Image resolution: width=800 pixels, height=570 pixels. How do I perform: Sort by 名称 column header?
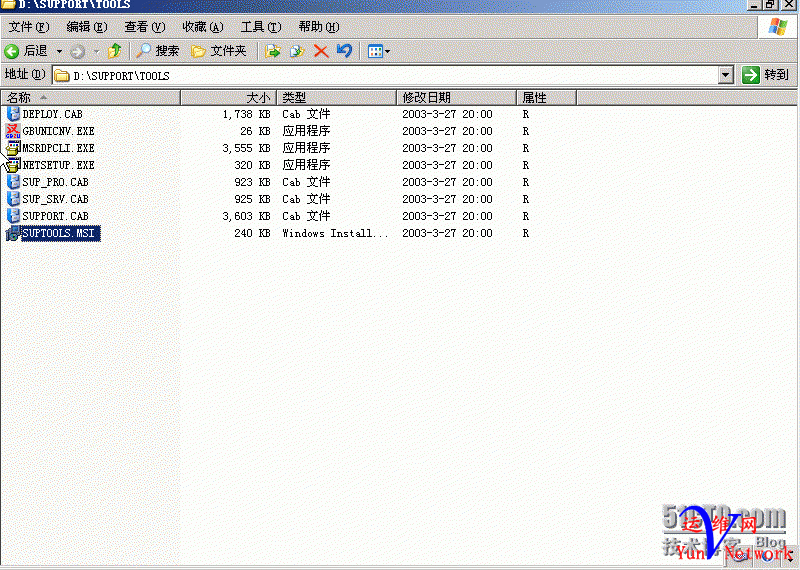point(91,97)
